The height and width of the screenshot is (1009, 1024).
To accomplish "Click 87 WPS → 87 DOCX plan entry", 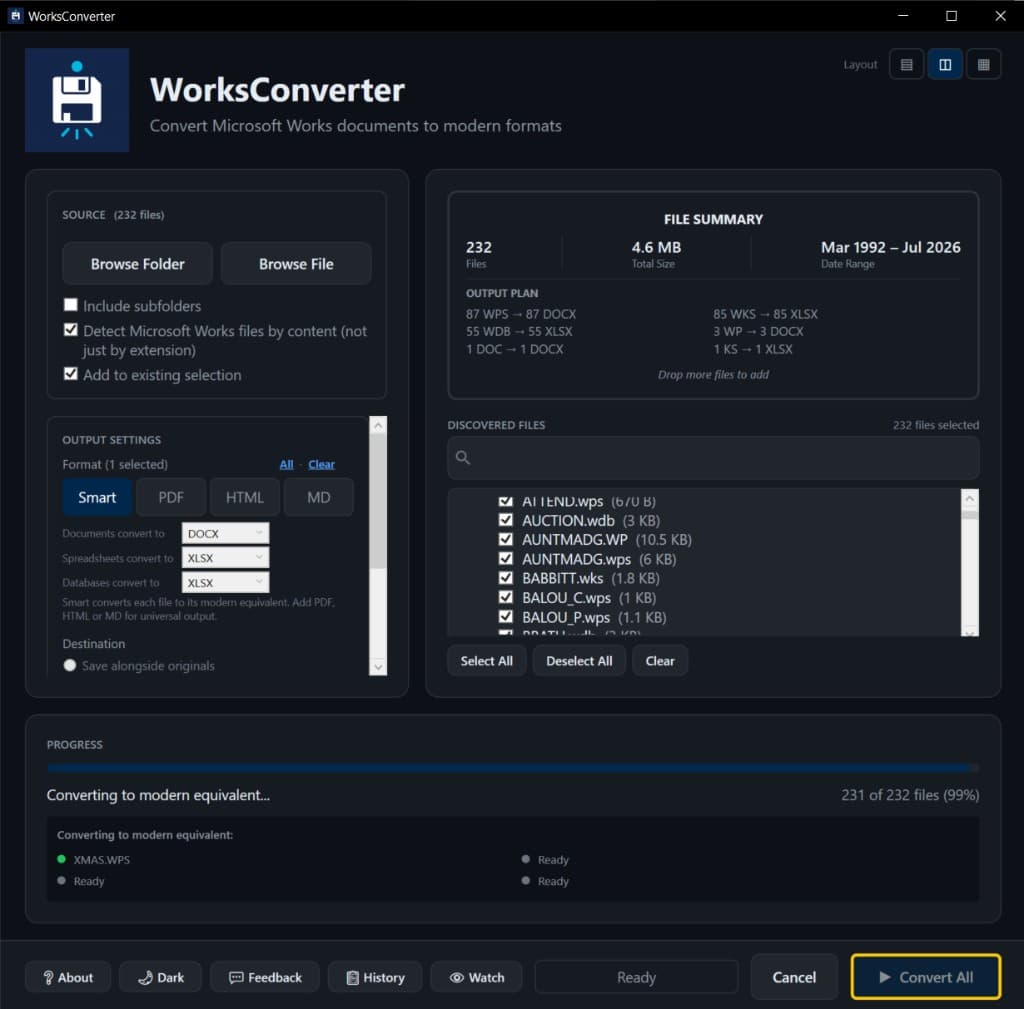I will (x=521, y=314).
